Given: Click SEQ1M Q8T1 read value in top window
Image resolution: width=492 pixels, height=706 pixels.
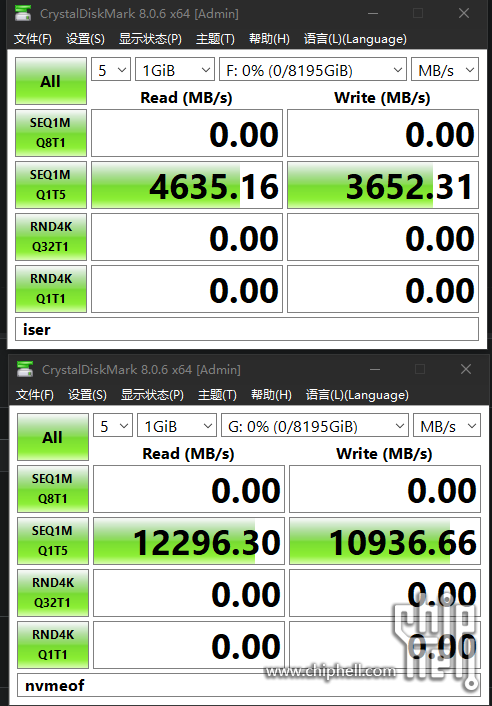Looking at the screenshot, I should [x=187, y=133].
